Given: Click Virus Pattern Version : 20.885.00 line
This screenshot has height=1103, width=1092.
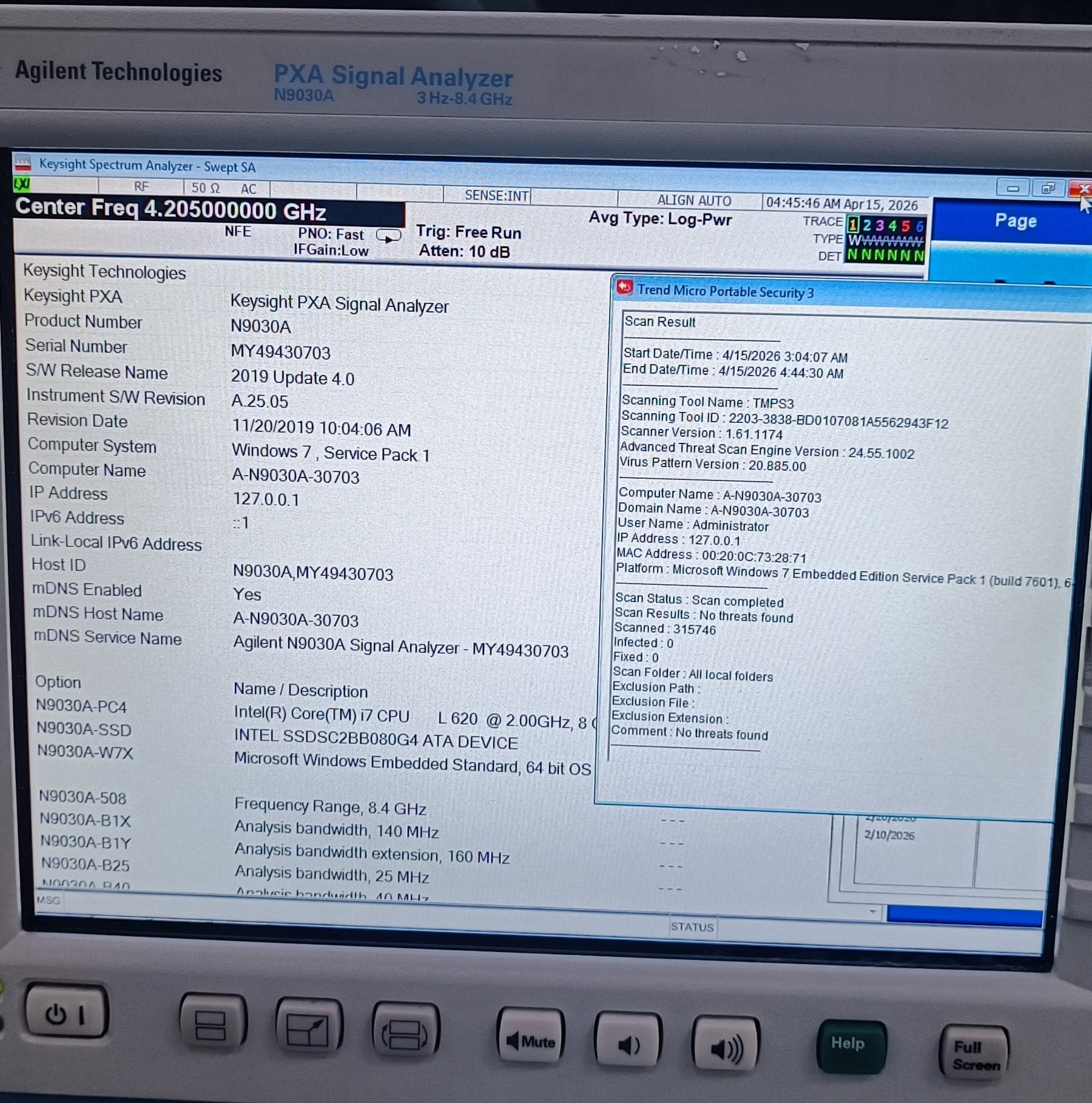Looking at the screenshot, I should pos(713,464).
